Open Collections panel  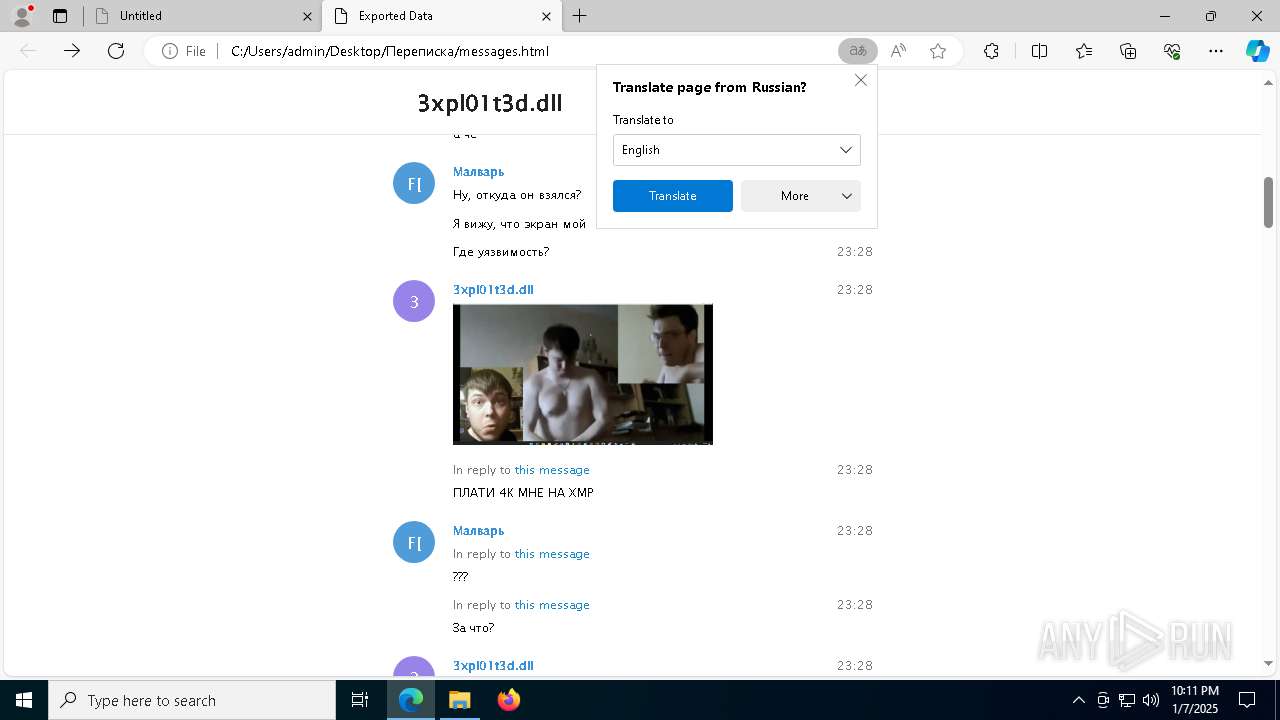(1128, 51)
